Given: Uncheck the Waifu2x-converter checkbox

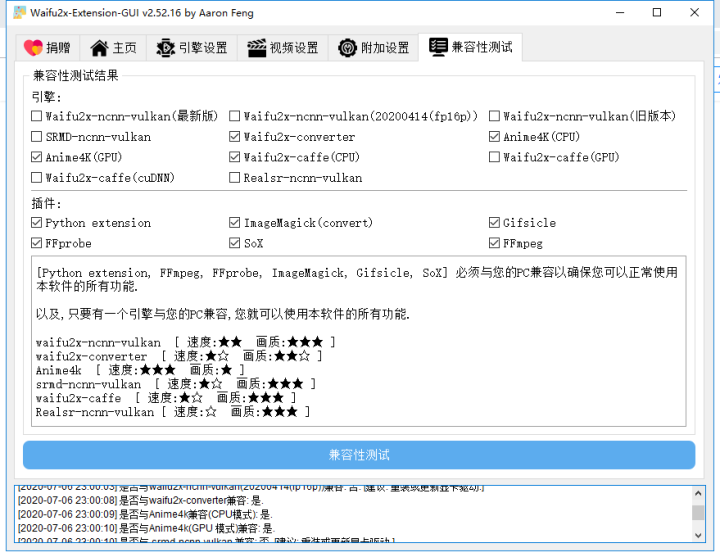Looking at the screenshot, I should 234,136.
